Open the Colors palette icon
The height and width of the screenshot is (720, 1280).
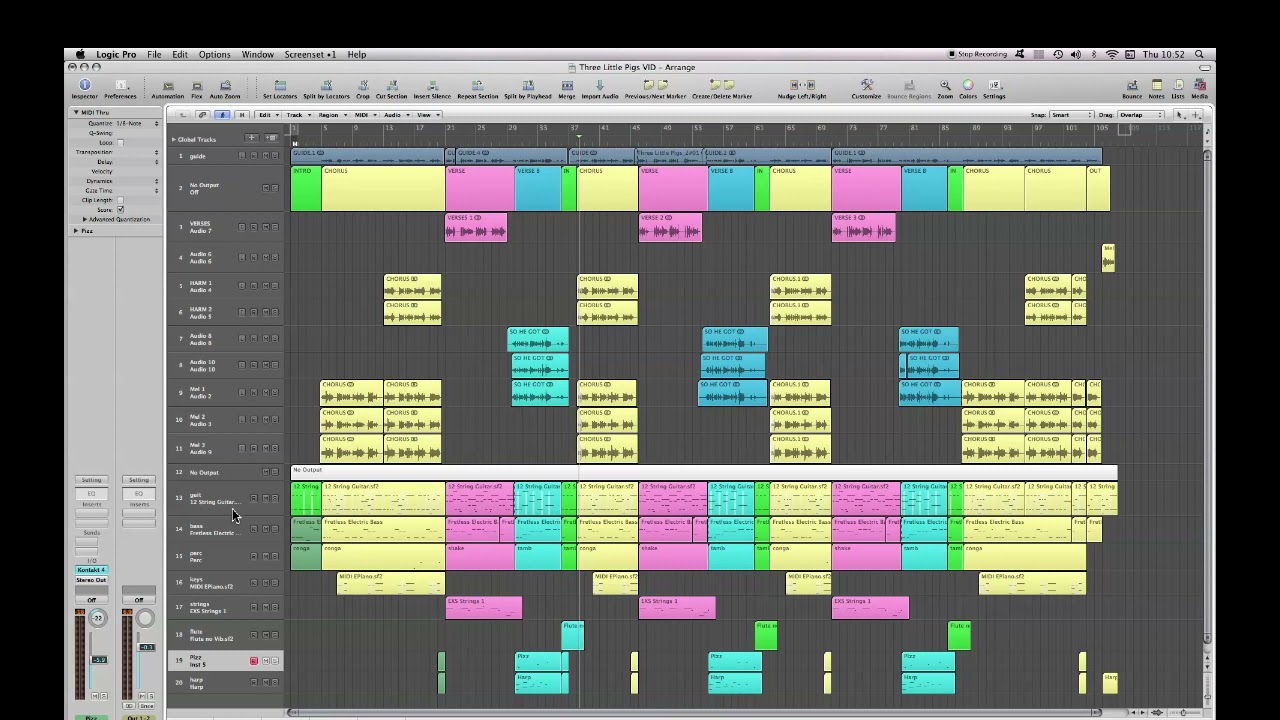click(x=968, y=86)
